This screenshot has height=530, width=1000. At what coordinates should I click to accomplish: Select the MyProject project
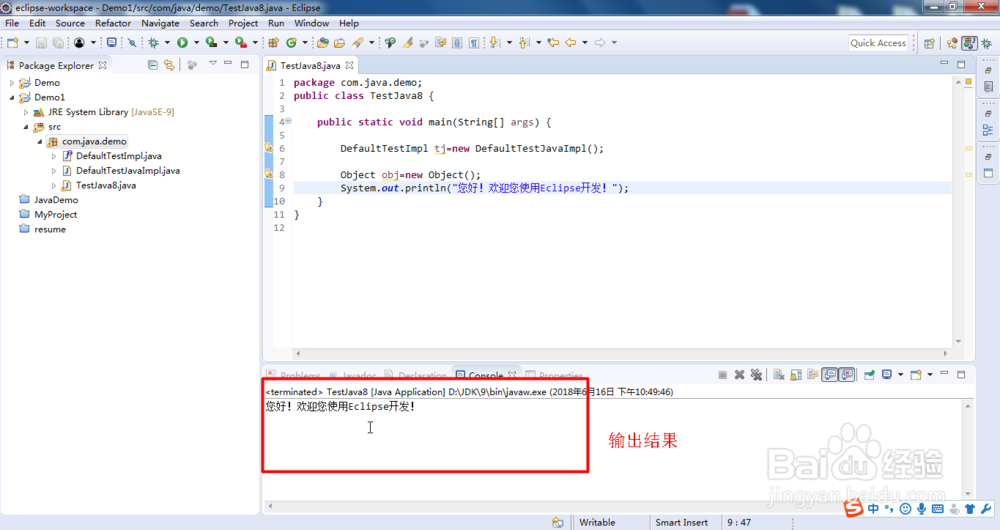pos(55,215)
